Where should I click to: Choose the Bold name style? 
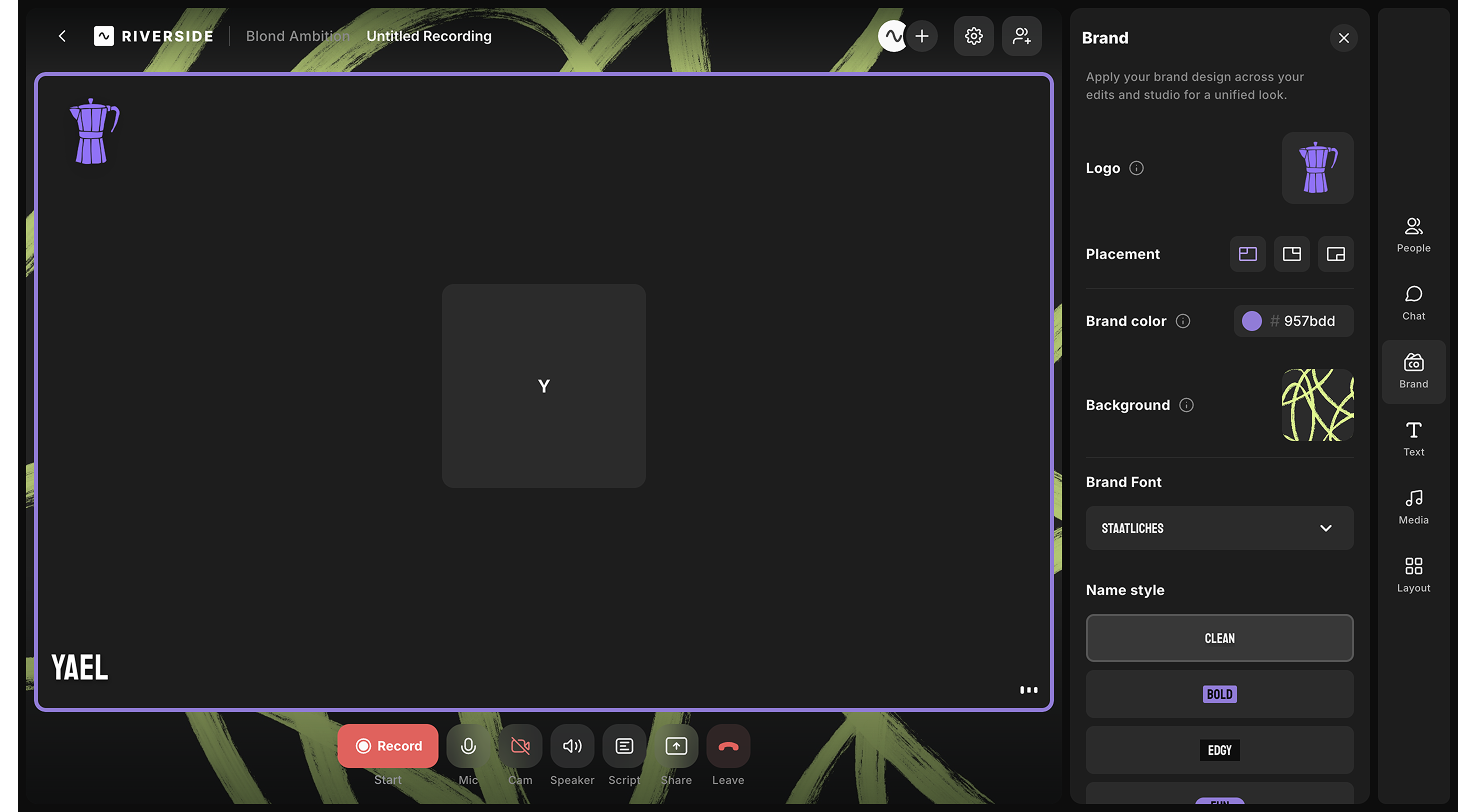pos(1219,694)
